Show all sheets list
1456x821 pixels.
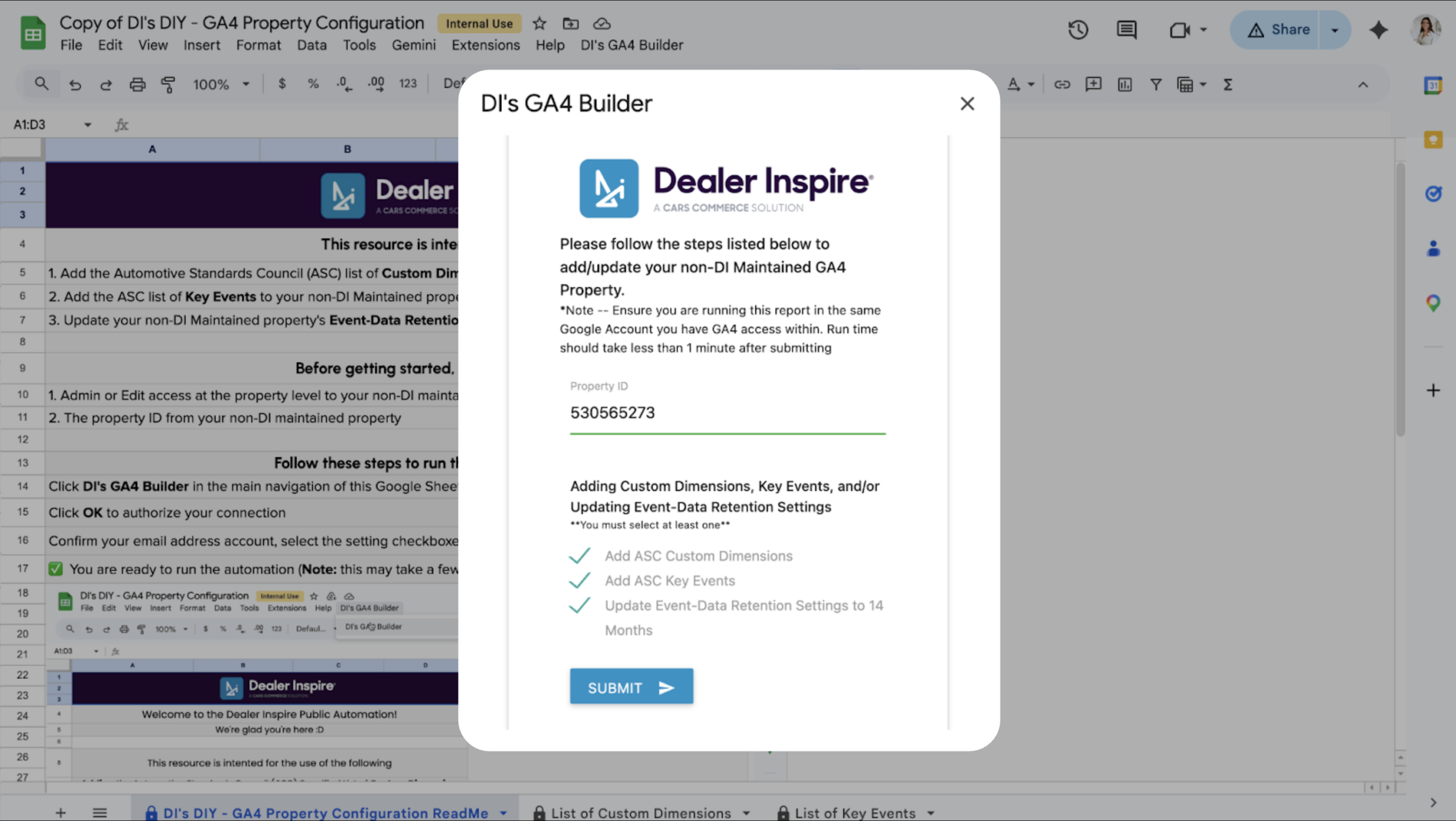pyautogui.click(x=100, y=813)
